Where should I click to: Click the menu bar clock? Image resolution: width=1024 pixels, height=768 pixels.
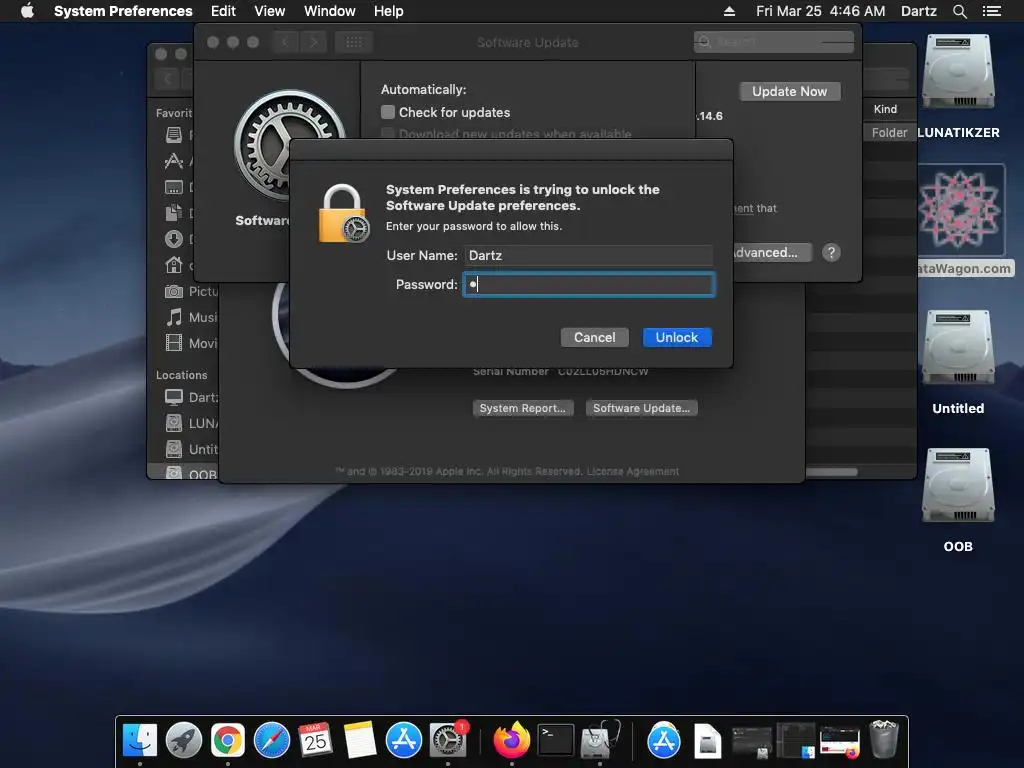821,11
